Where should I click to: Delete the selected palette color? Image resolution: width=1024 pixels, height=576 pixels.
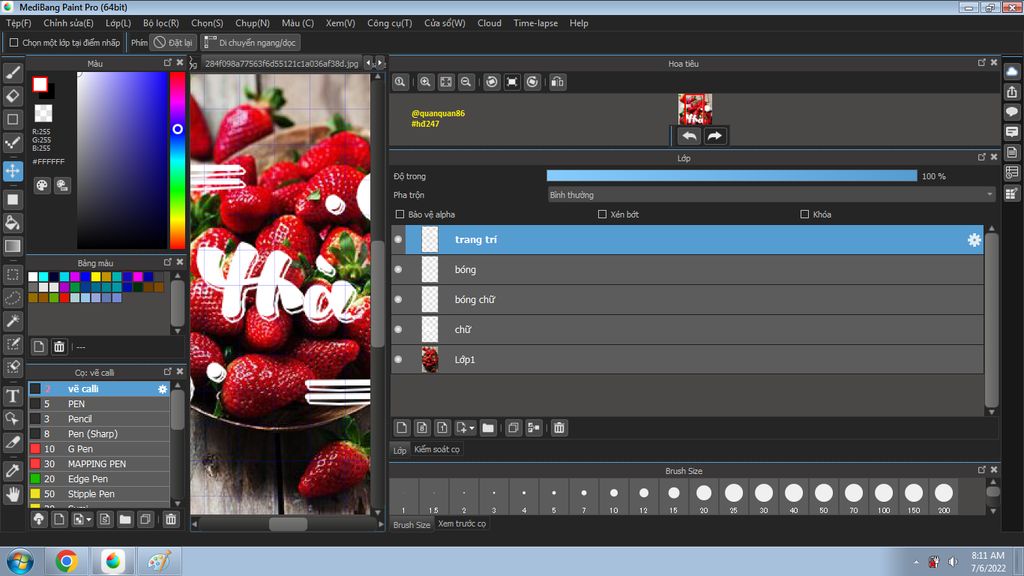point(59,347)
